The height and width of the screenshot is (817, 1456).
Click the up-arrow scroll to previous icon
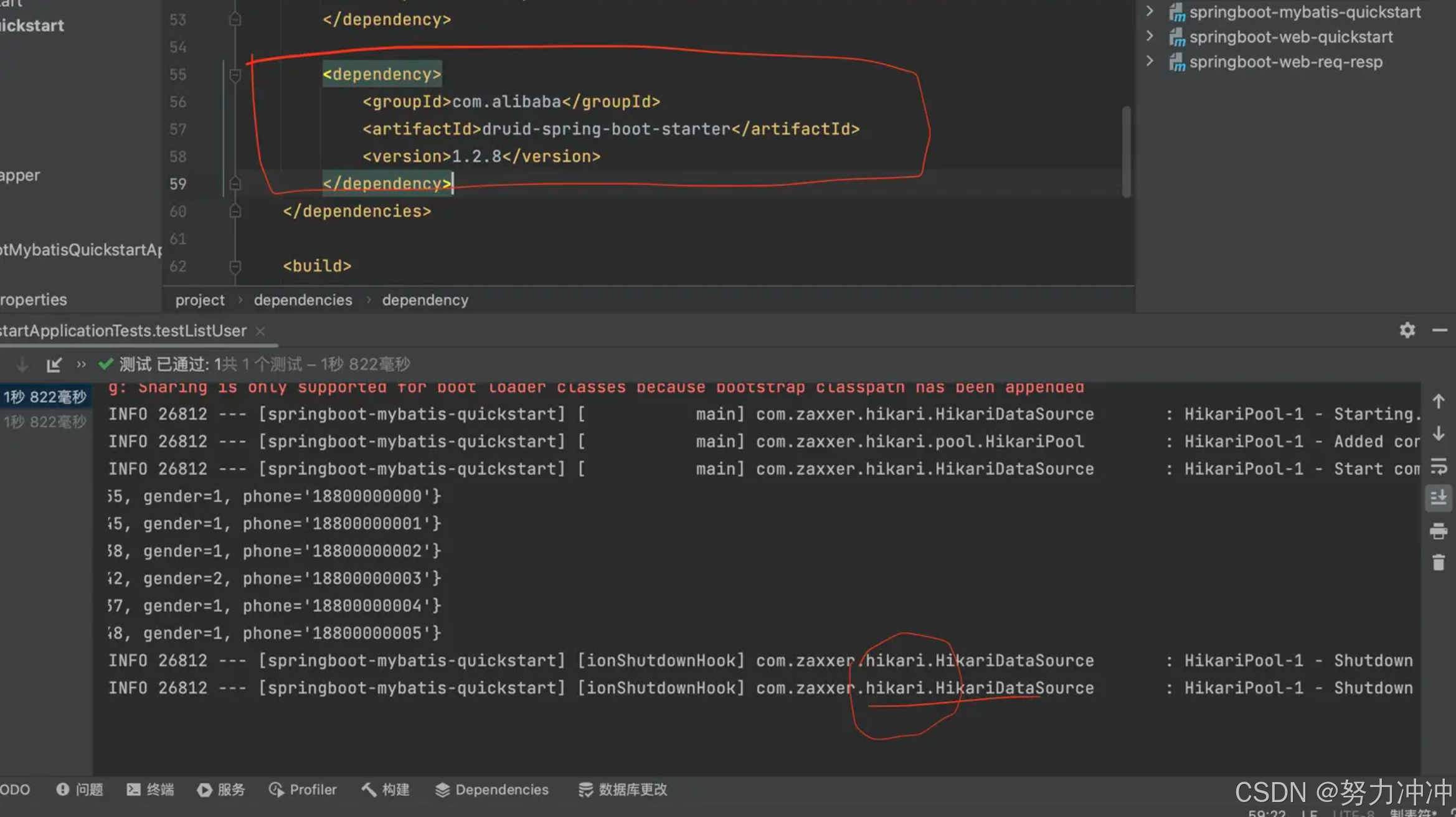[1438, 402]
